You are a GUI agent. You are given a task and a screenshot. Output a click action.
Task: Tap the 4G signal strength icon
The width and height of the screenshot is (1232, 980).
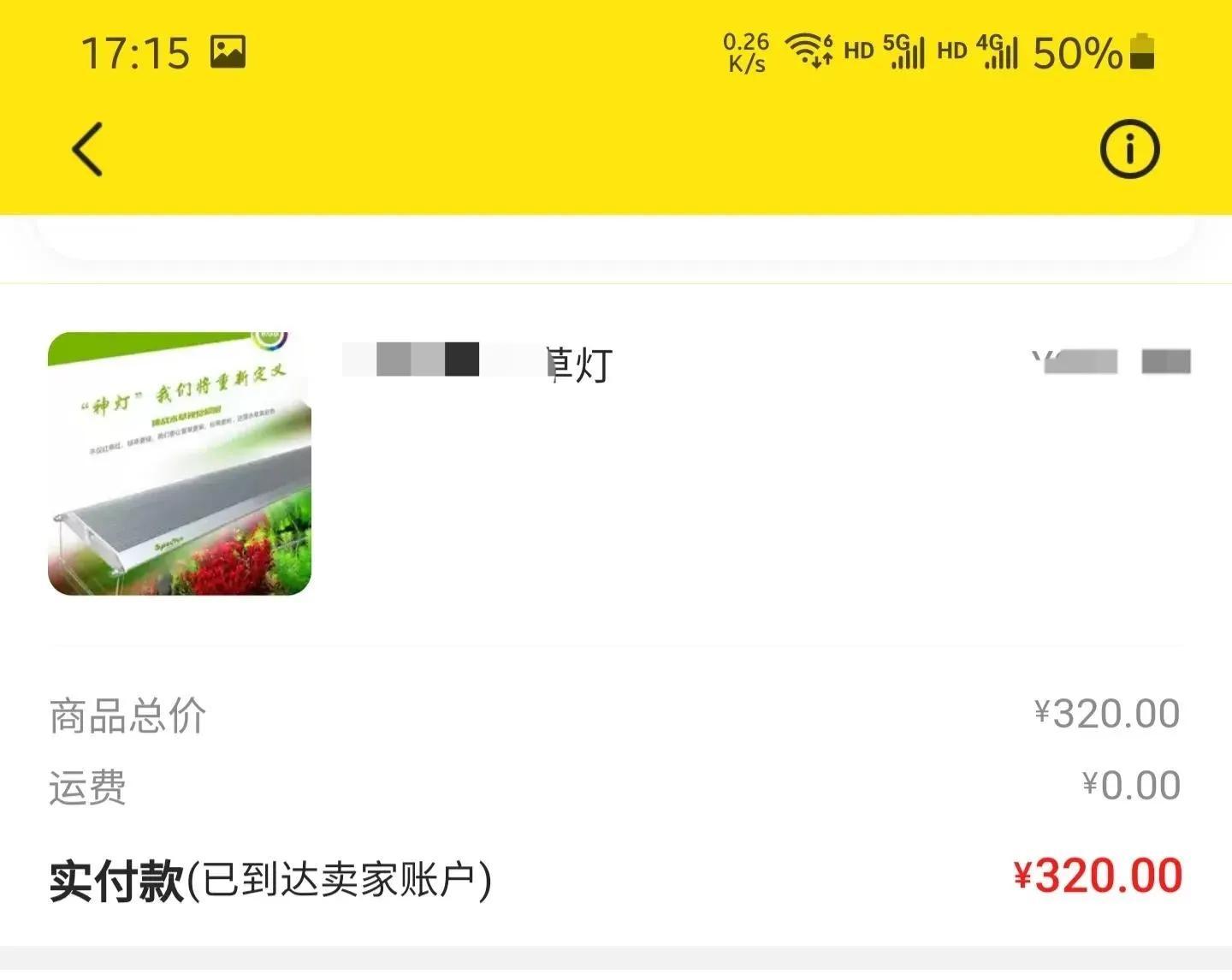[997, 51]
